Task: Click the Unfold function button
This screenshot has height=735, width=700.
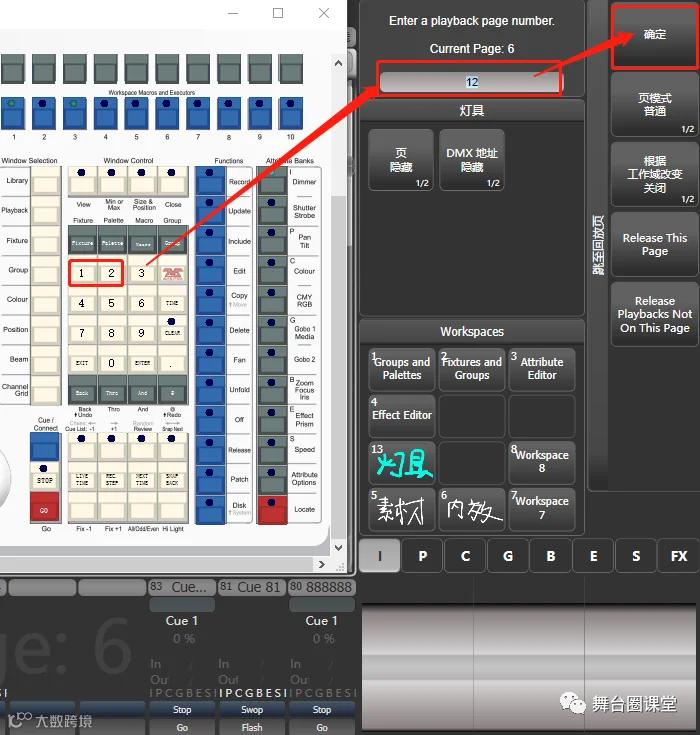Action: pyautogui.click(x=210, y=390)
